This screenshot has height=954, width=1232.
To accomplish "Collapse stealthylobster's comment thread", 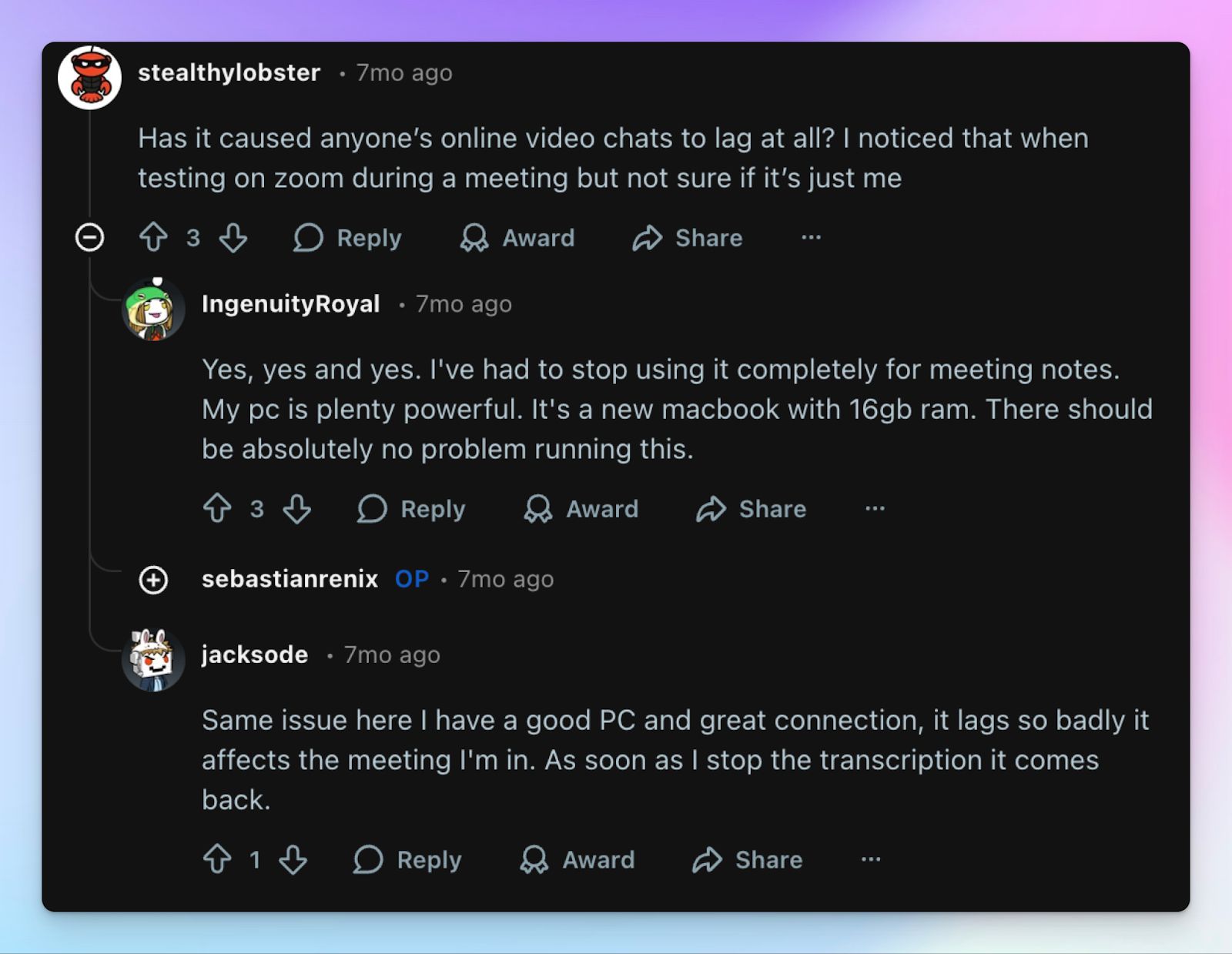I will click(x=90, y=237).
